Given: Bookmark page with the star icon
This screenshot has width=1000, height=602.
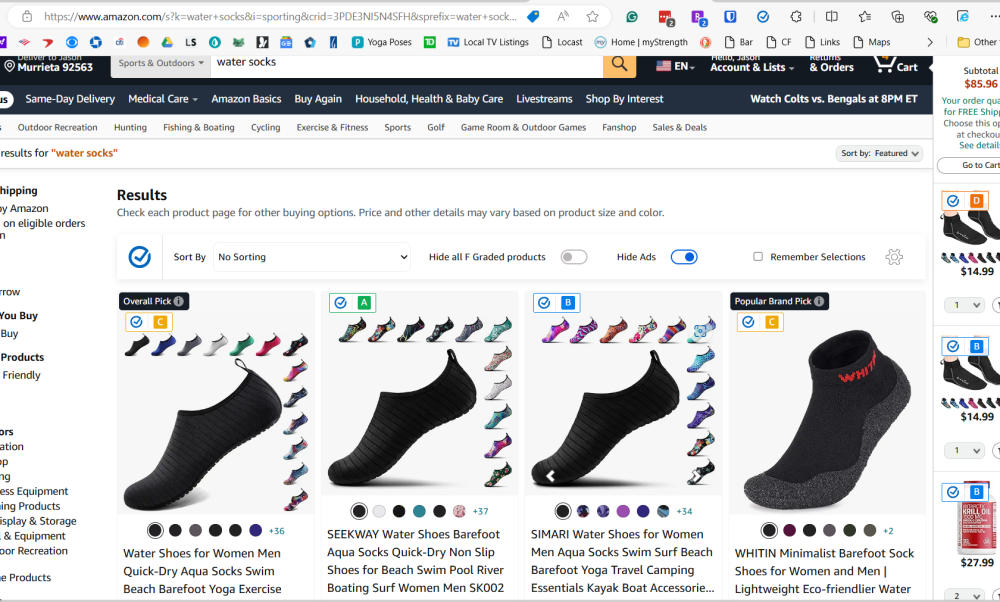Looking at the screenshot, I should pyautogui.click(x=592, y=16).
